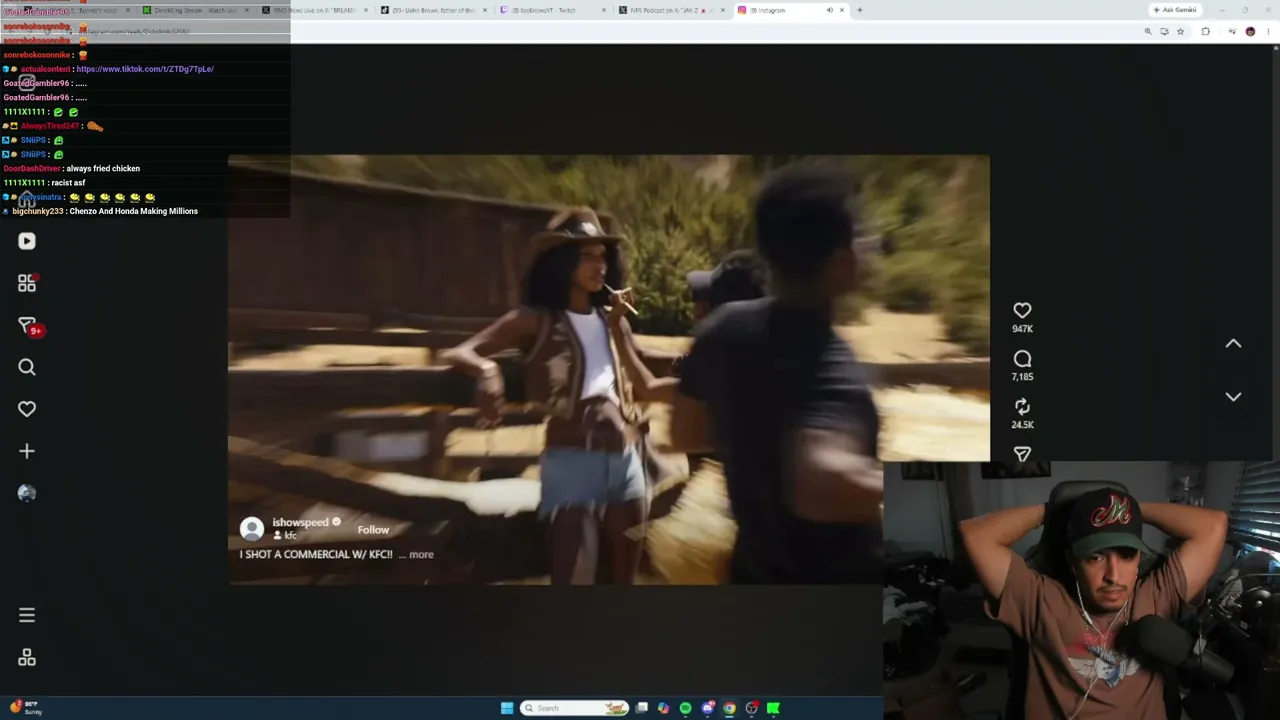Image resolution: width=1280 pixels, height=720 pixels.
Task: Open the hamburger More menu in sidebar
Action: (x=27, y=615)
